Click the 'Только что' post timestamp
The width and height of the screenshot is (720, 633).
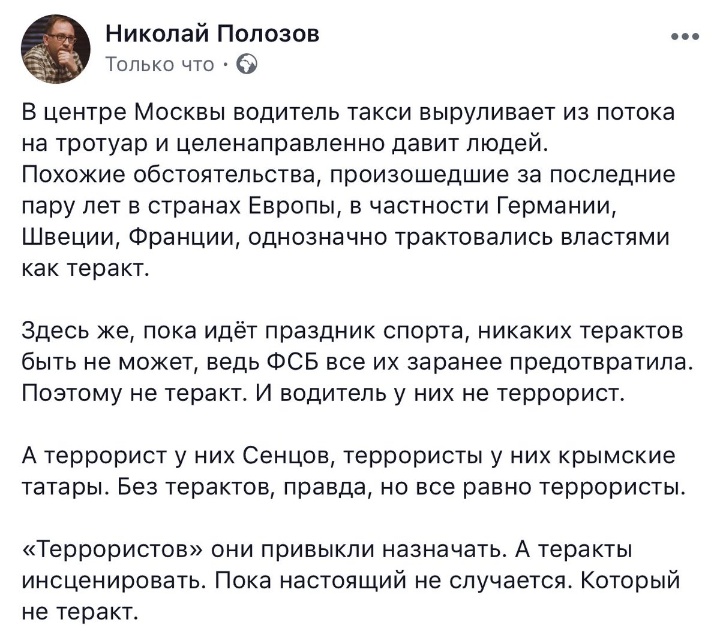160,65
